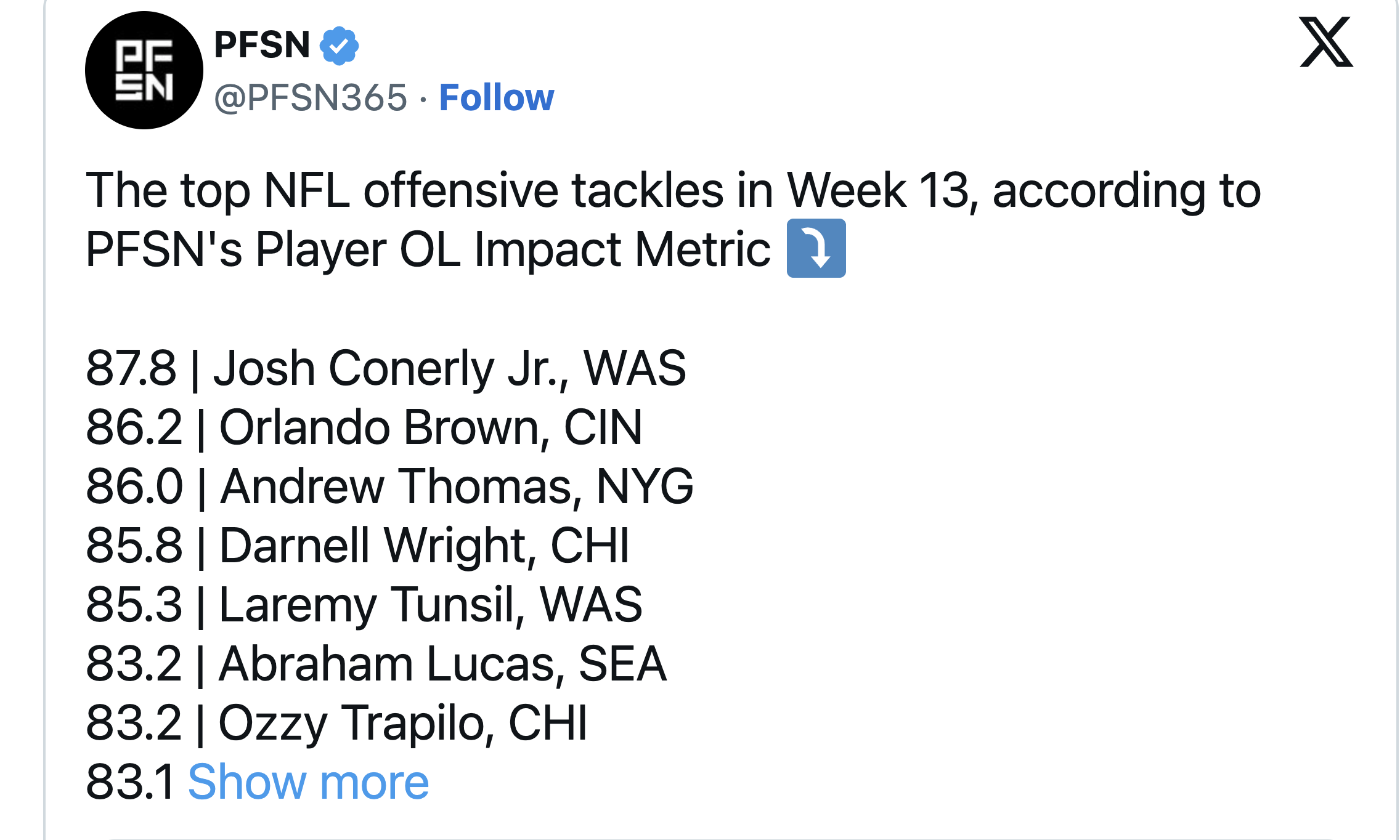Image resolution: width=1400 pixels, height=840 pixels.
Task: Select the Orlando Brown, CIN entry
Action: [x=431, y=427]
